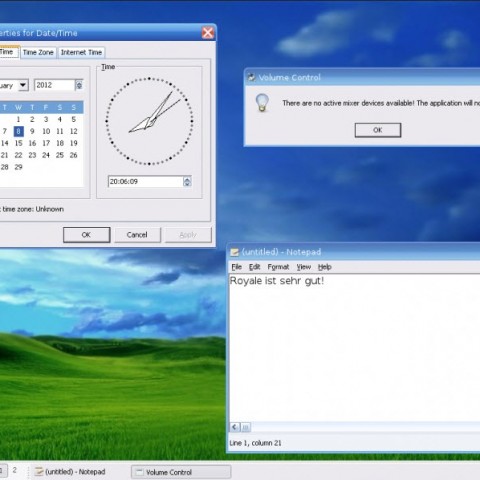Select day 2 in the calendar
480x480 pixels.
click(x=32, y=119)
